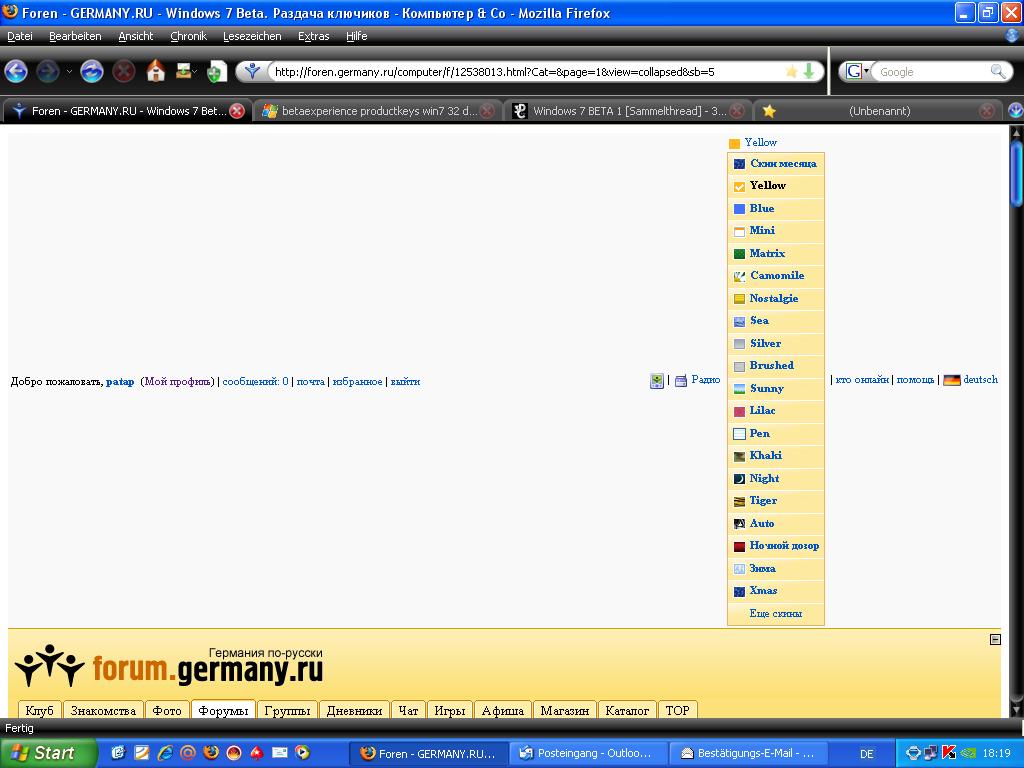Switch to Windows 7 BETA 1 Sammelthread tab
Image resolution: width=1024 pixels, height=768 pixels.
tap(628, 111)
